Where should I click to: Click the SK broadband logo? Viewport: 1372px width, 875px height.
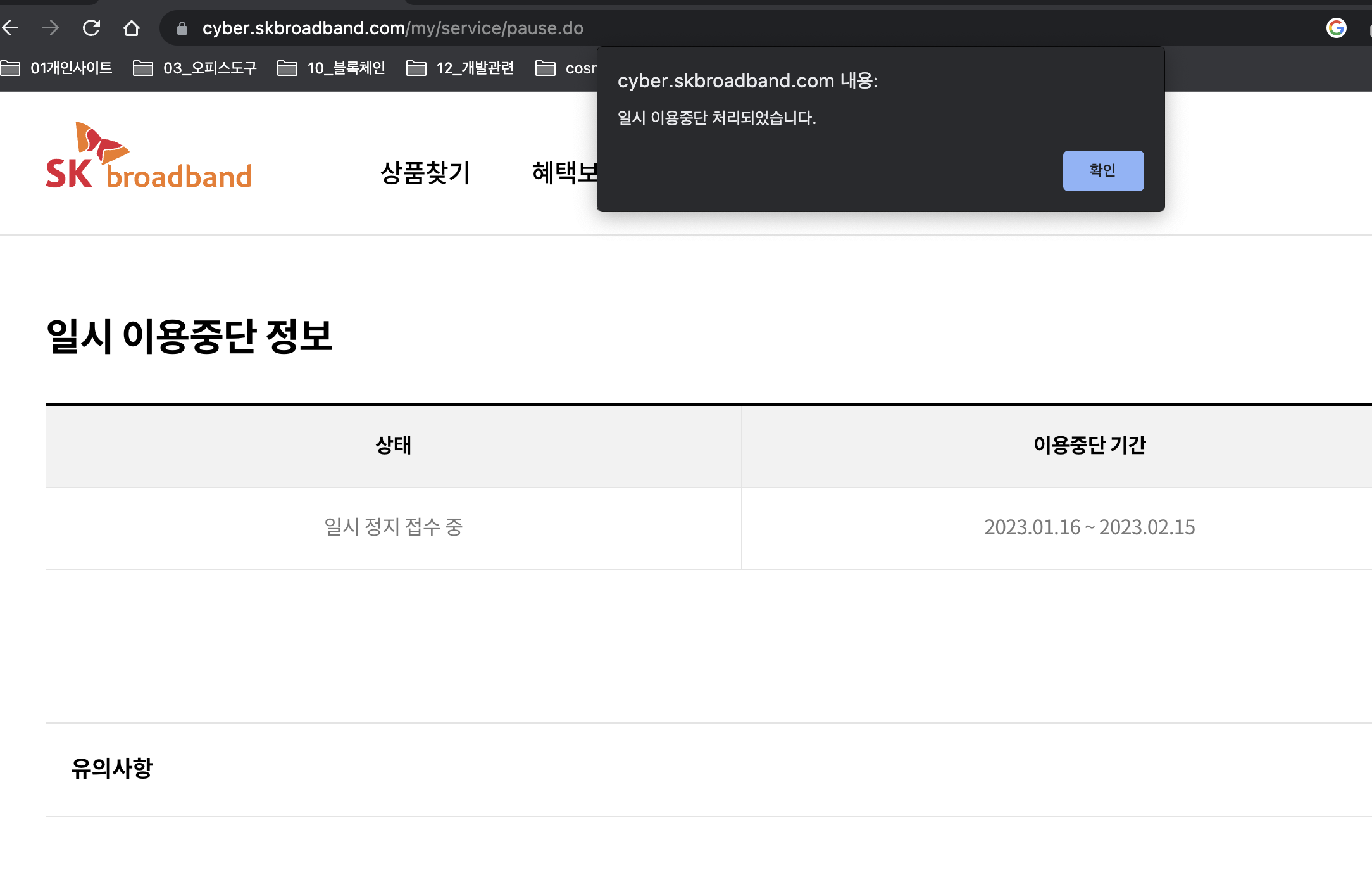tap(149, 156)
